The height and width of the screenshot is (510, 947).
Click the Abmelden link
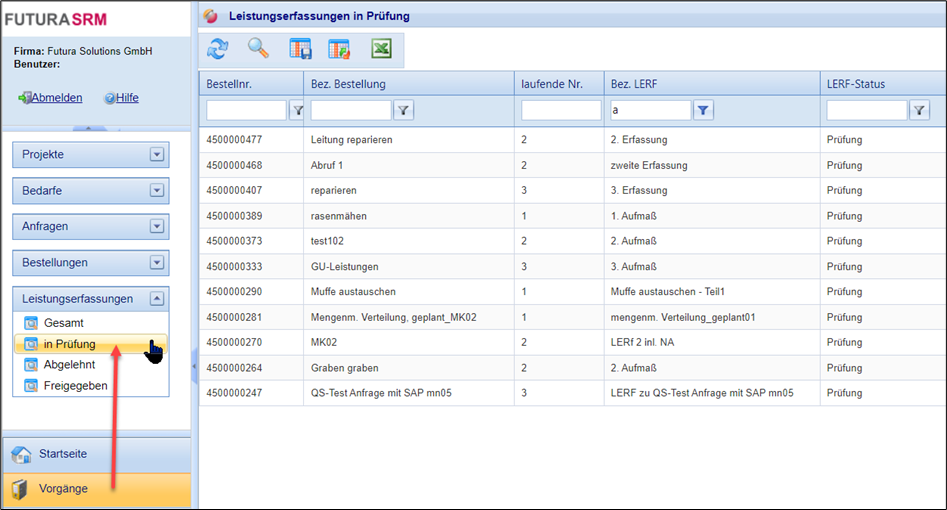(56, 98)
